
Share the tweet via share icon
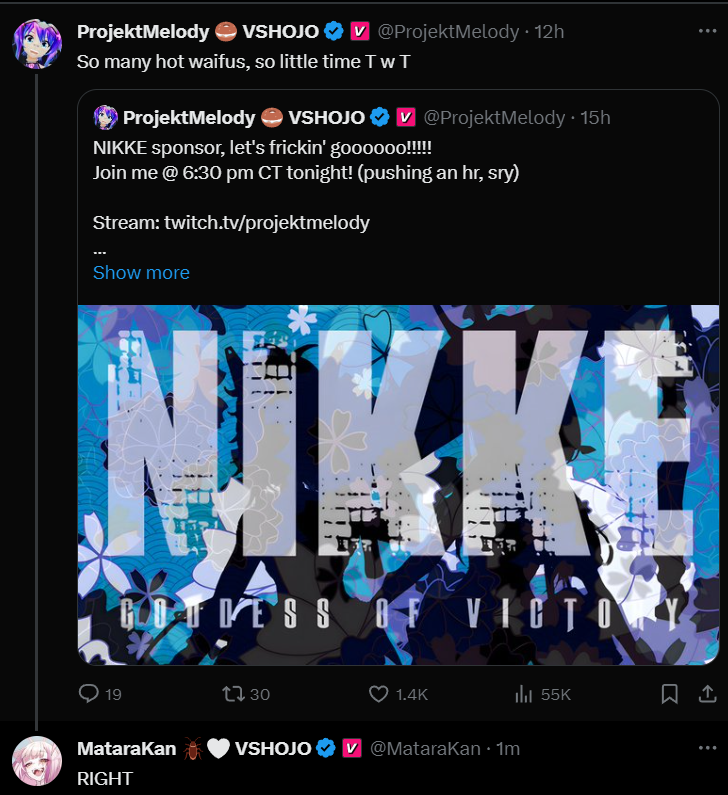pos(707,693)
